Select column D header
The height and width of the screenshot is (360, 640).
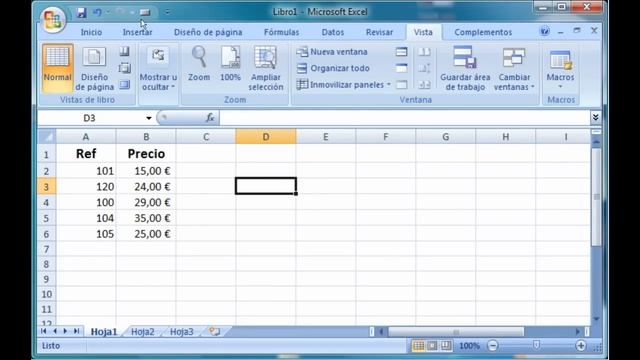(x=266, y=137)
